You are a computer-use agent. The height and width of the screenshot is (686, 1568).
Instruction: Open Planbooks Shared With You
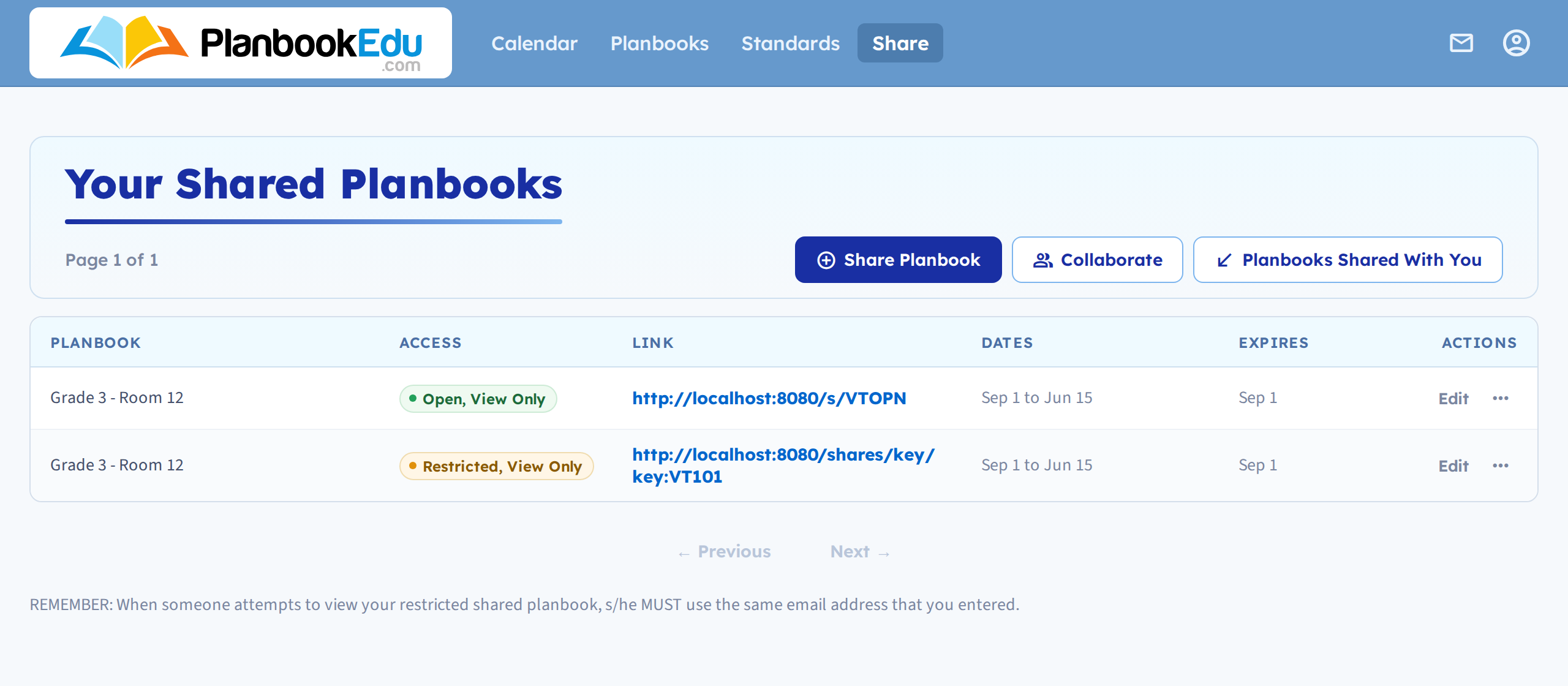pyautogui.click(x=1348, y=260)
